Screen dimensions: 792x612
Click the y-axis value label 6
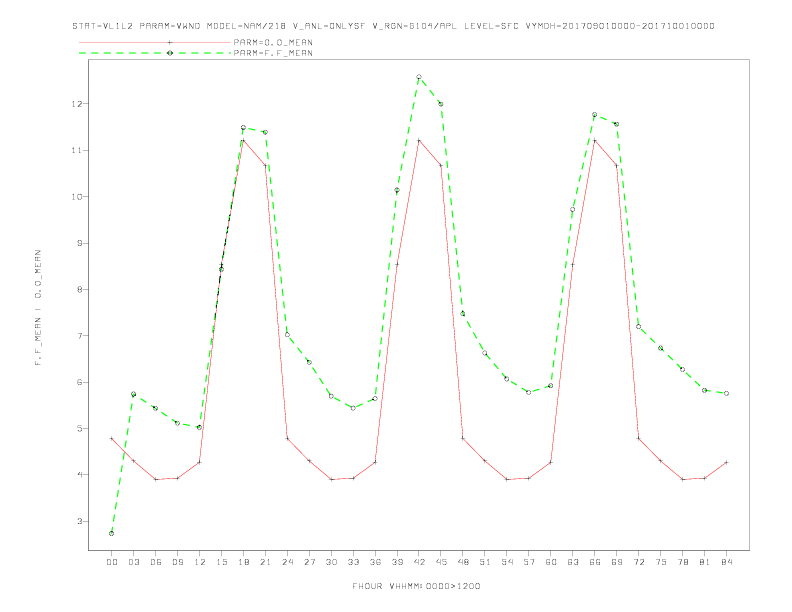pyautogui.click(x=80, y=382)
